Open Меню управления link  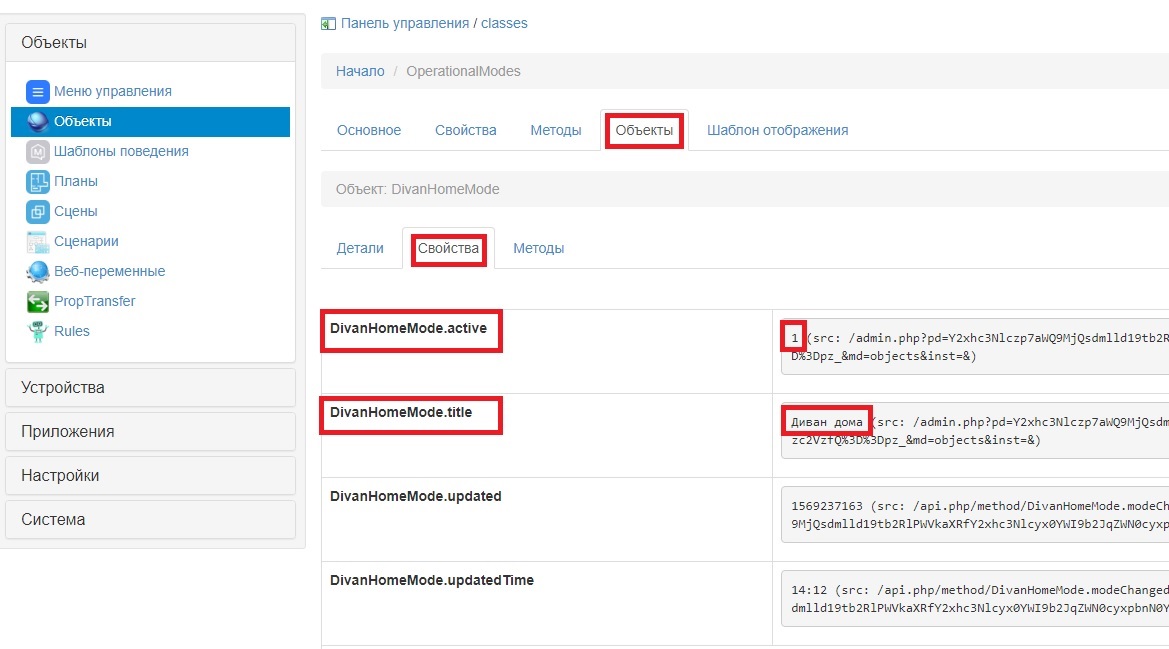tap(113, 91)
